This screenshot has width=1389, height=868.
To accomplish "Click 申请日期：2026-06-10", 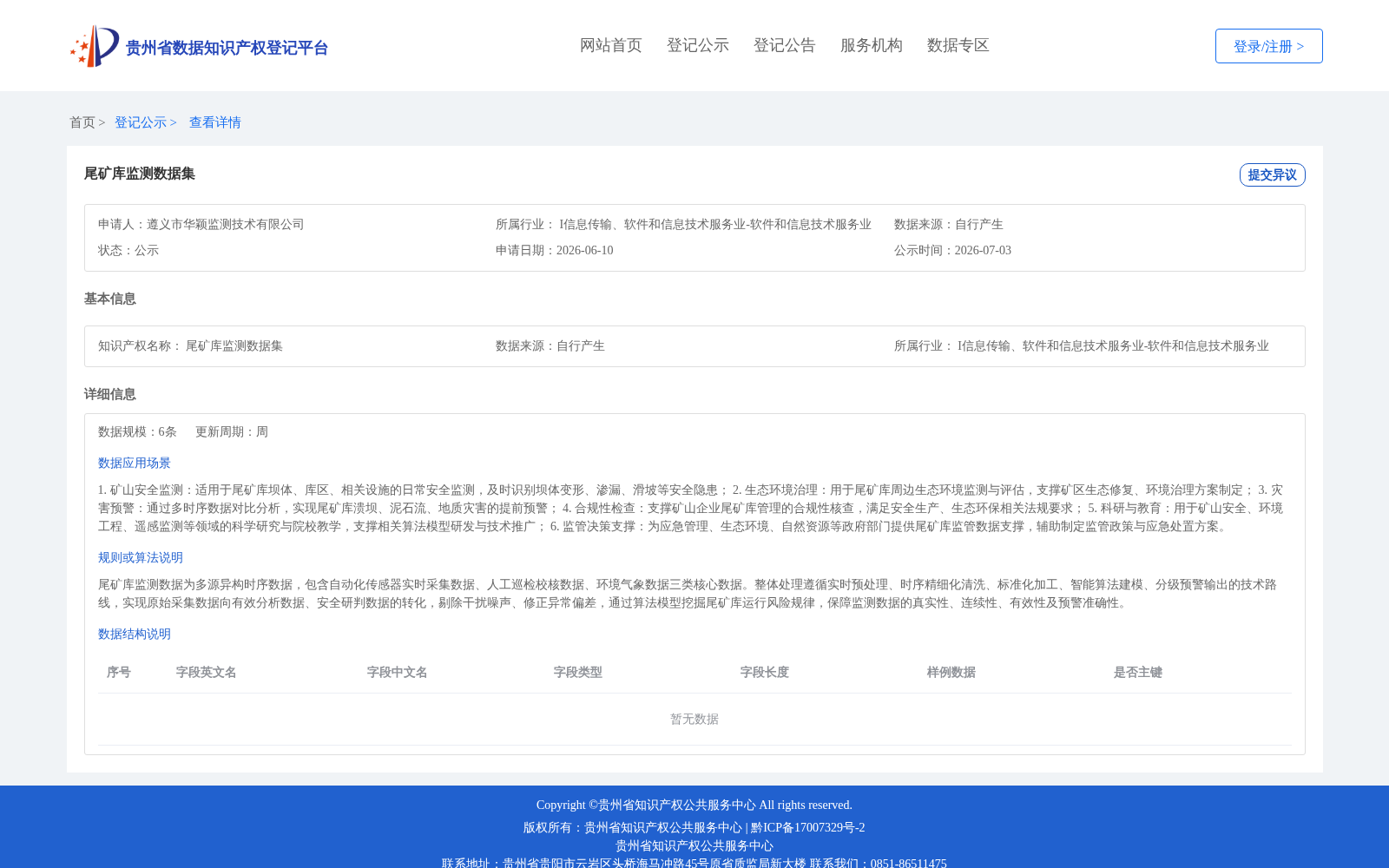I will [555, 250].
